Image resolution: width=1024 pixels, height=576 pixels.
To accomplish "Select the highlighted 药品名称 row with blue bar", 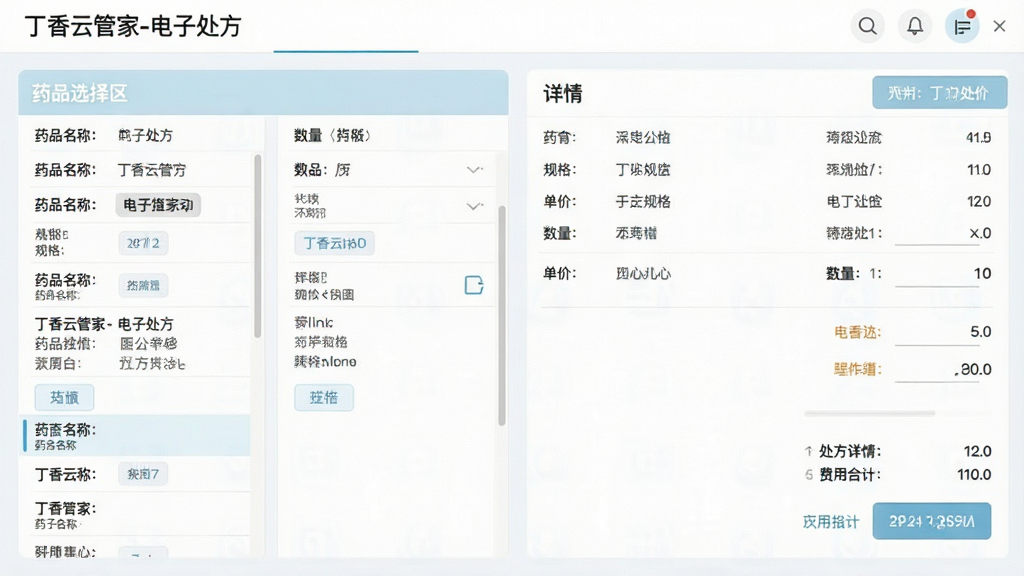I will [x=136, y=436].
